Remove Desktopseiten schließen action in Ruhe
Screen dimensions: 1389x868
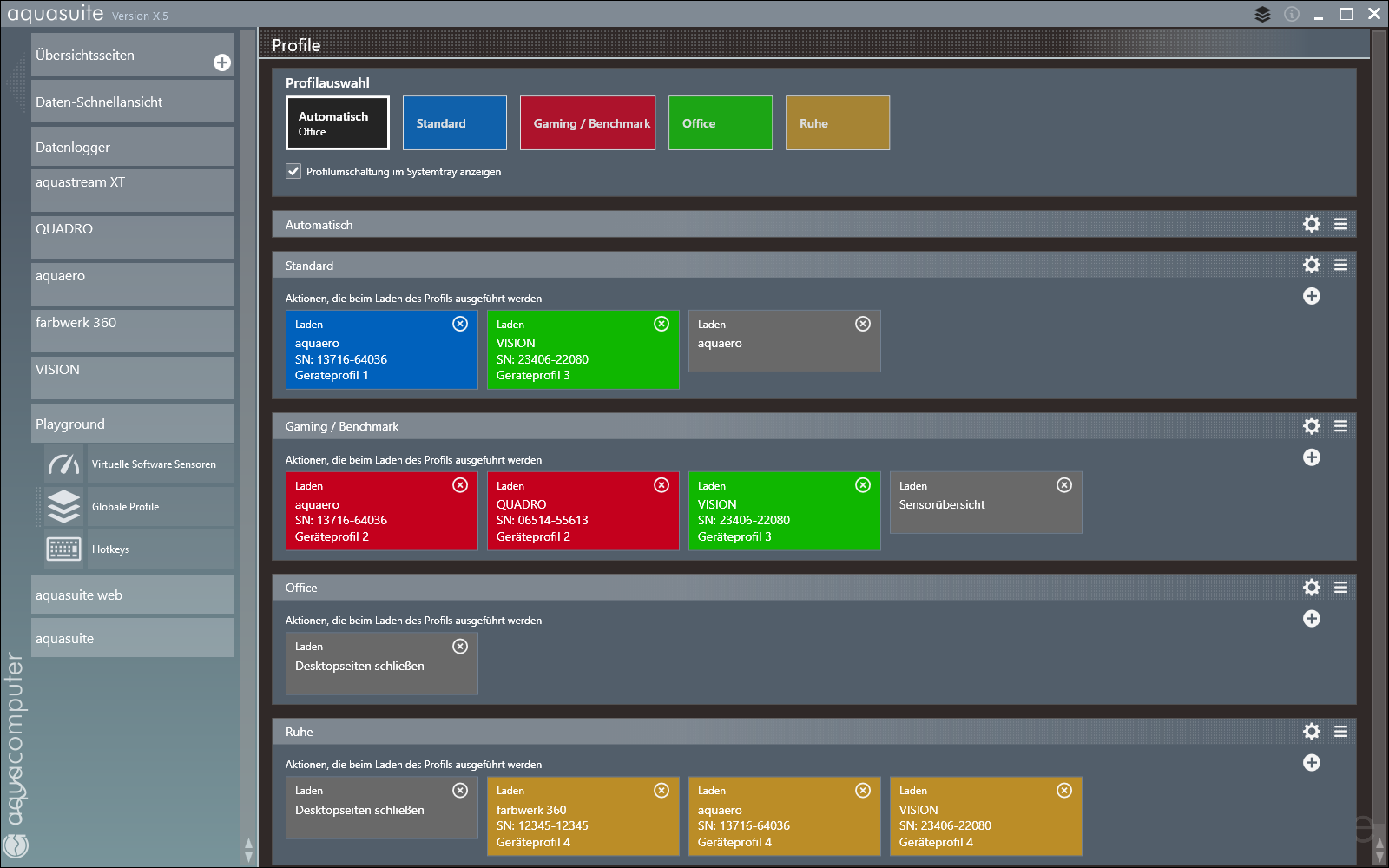[x=460, y=791]
